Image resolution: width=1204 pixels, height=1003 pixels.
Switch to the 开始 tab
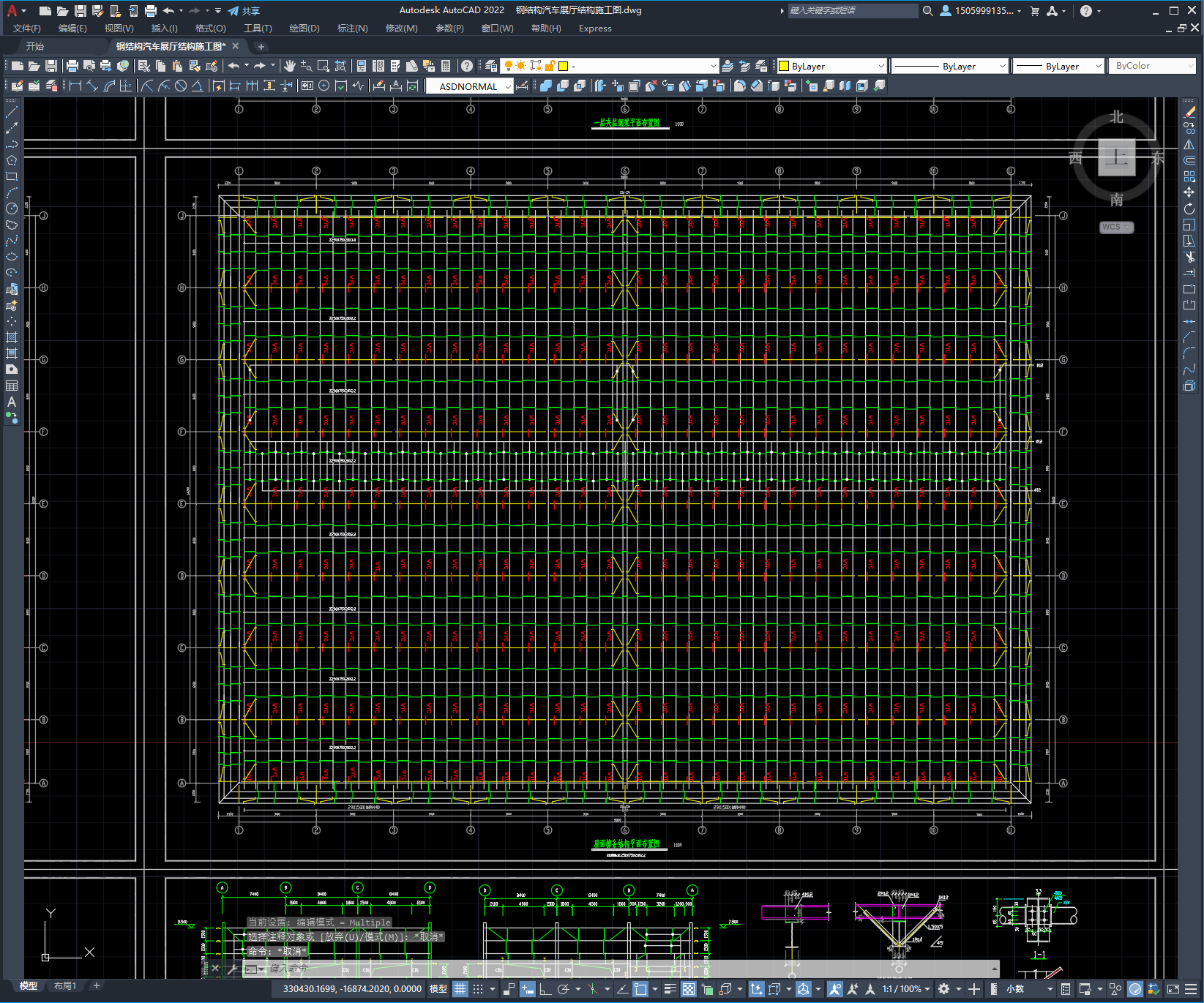(34, 46)
